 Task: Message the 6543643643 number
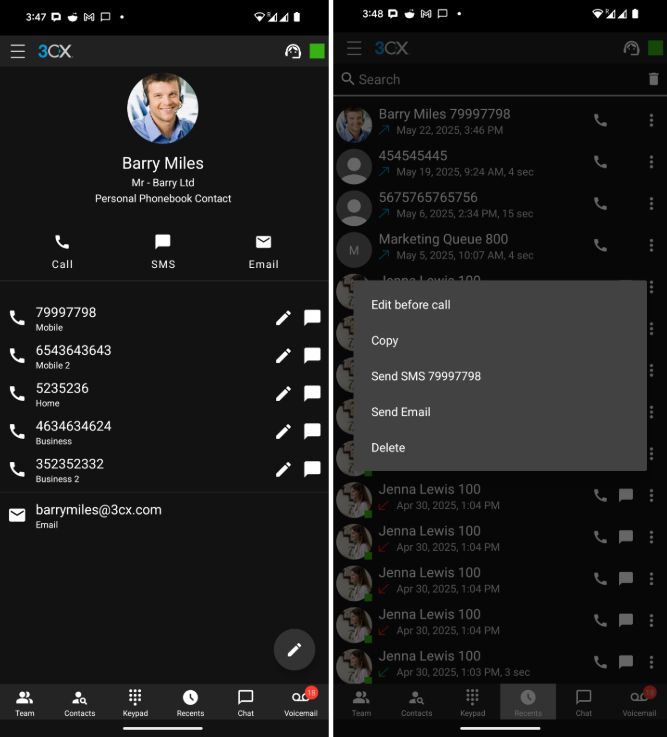[312, 356]
